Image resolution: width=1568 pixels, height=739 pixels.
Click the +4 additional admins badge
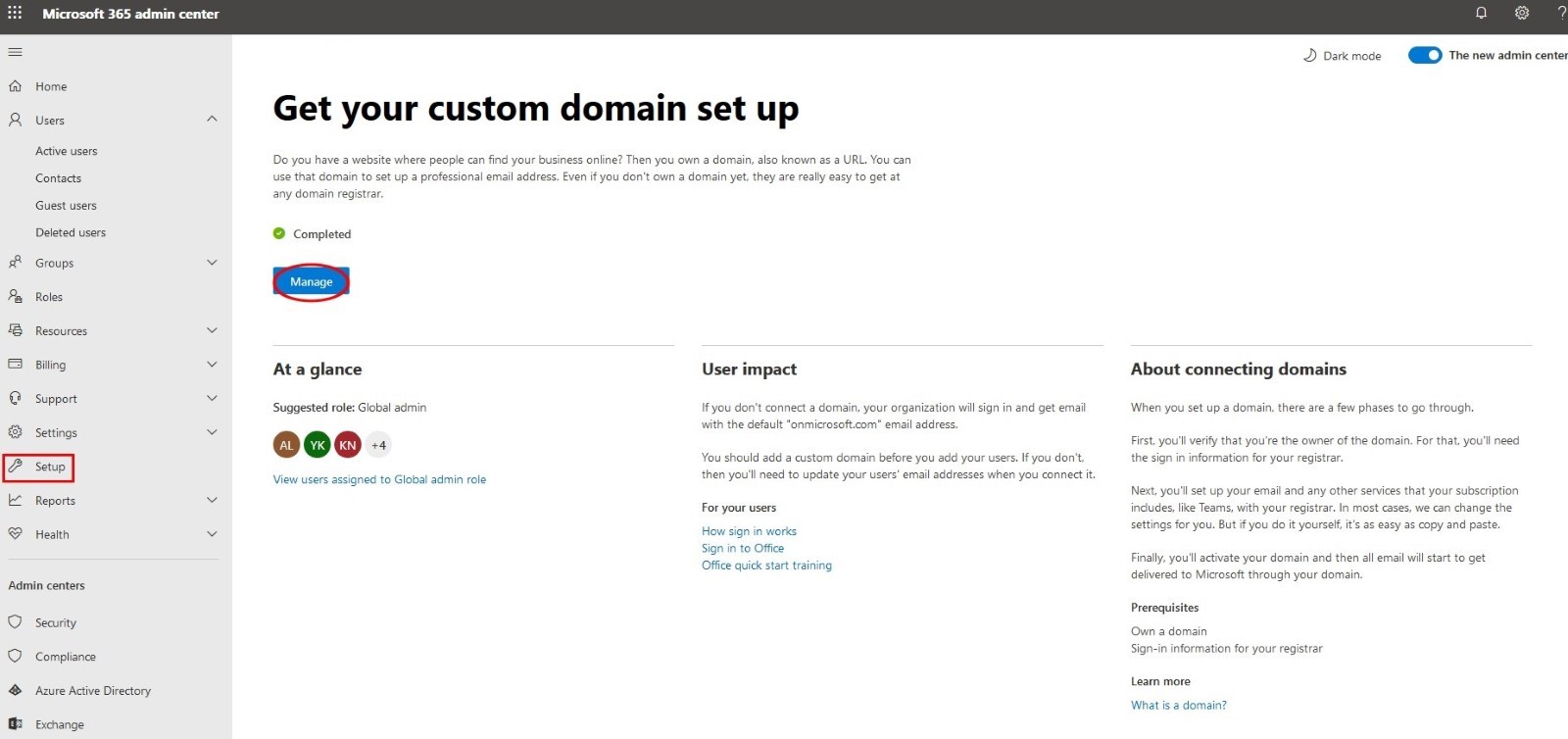[x=378, y=445]
